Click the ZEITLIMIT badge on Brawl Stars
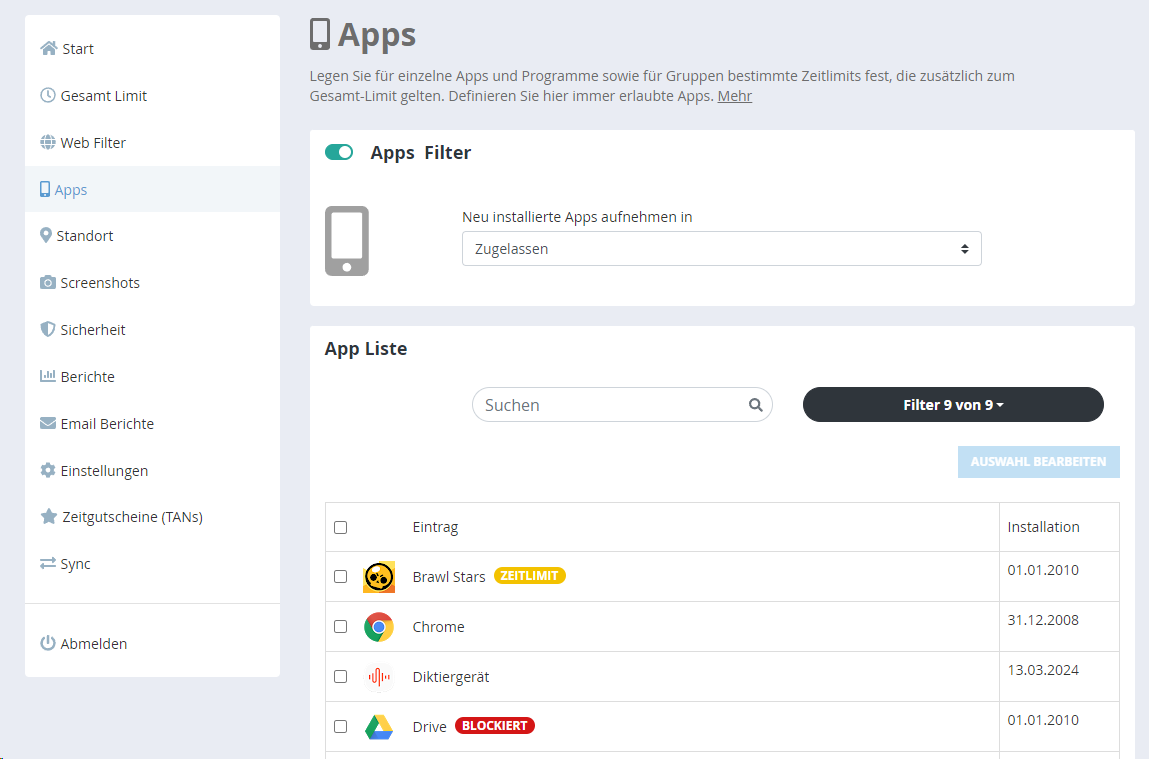The height and width of the screenshot is (759, 1149). point(530,576)
